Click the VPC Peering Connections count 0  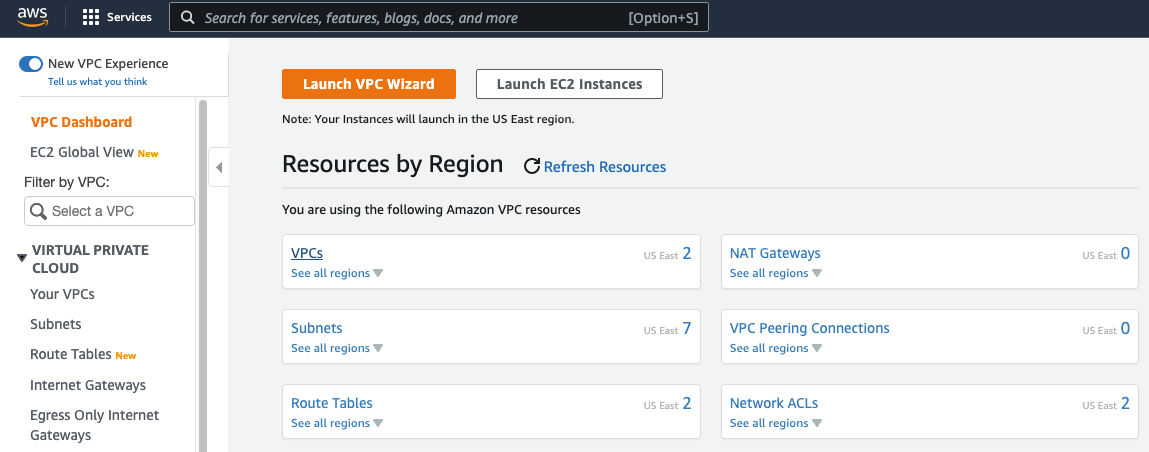point(1126,328)
